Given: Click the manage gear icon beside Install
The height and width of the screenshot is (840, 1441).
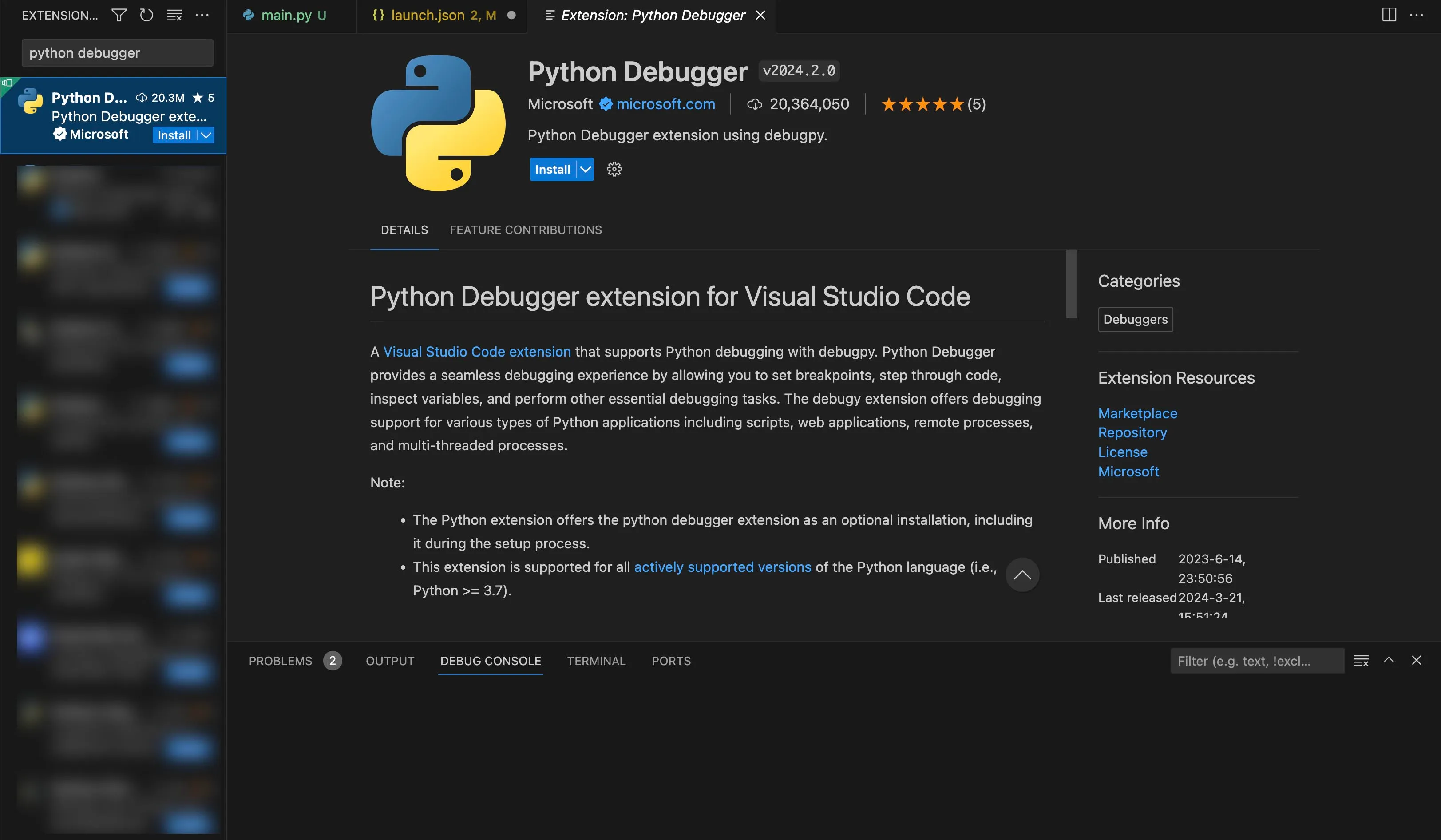Looking at the screenshot, I should pos(614,169).
